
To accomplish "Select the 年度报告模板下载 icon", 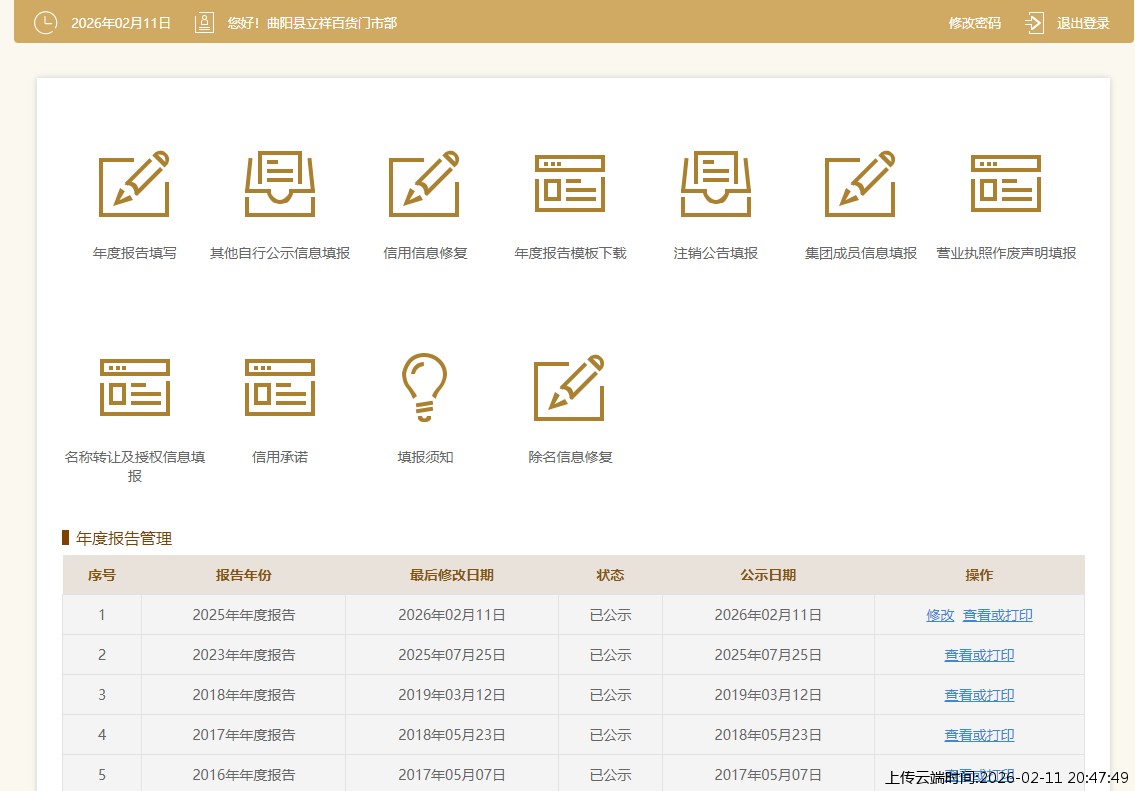I will pyautogui.click(x=570, y=185).
